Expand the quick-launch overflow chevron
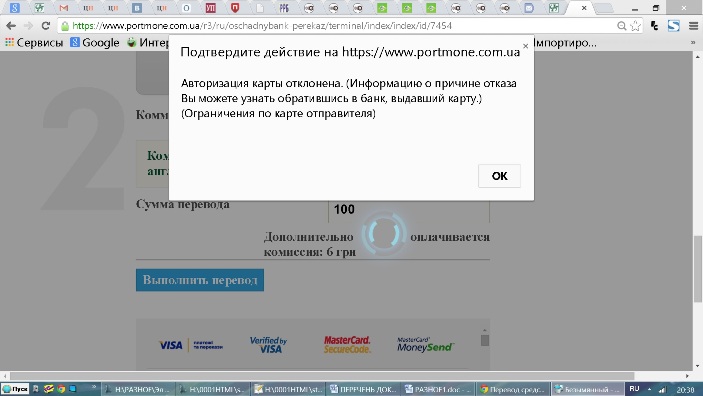 (94, 387)
